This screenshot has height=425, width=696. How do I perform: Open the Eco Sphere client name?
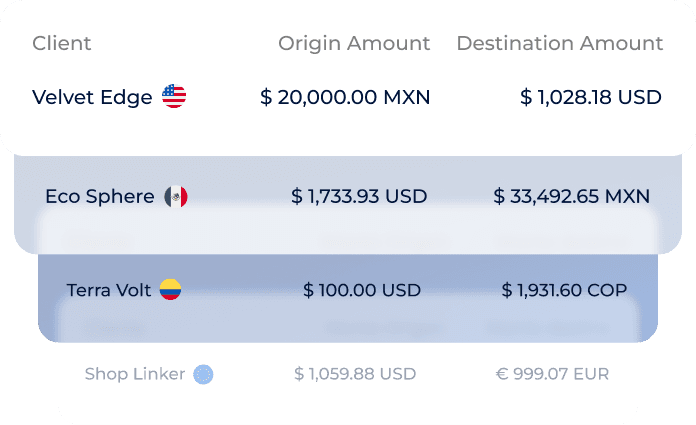99,196
